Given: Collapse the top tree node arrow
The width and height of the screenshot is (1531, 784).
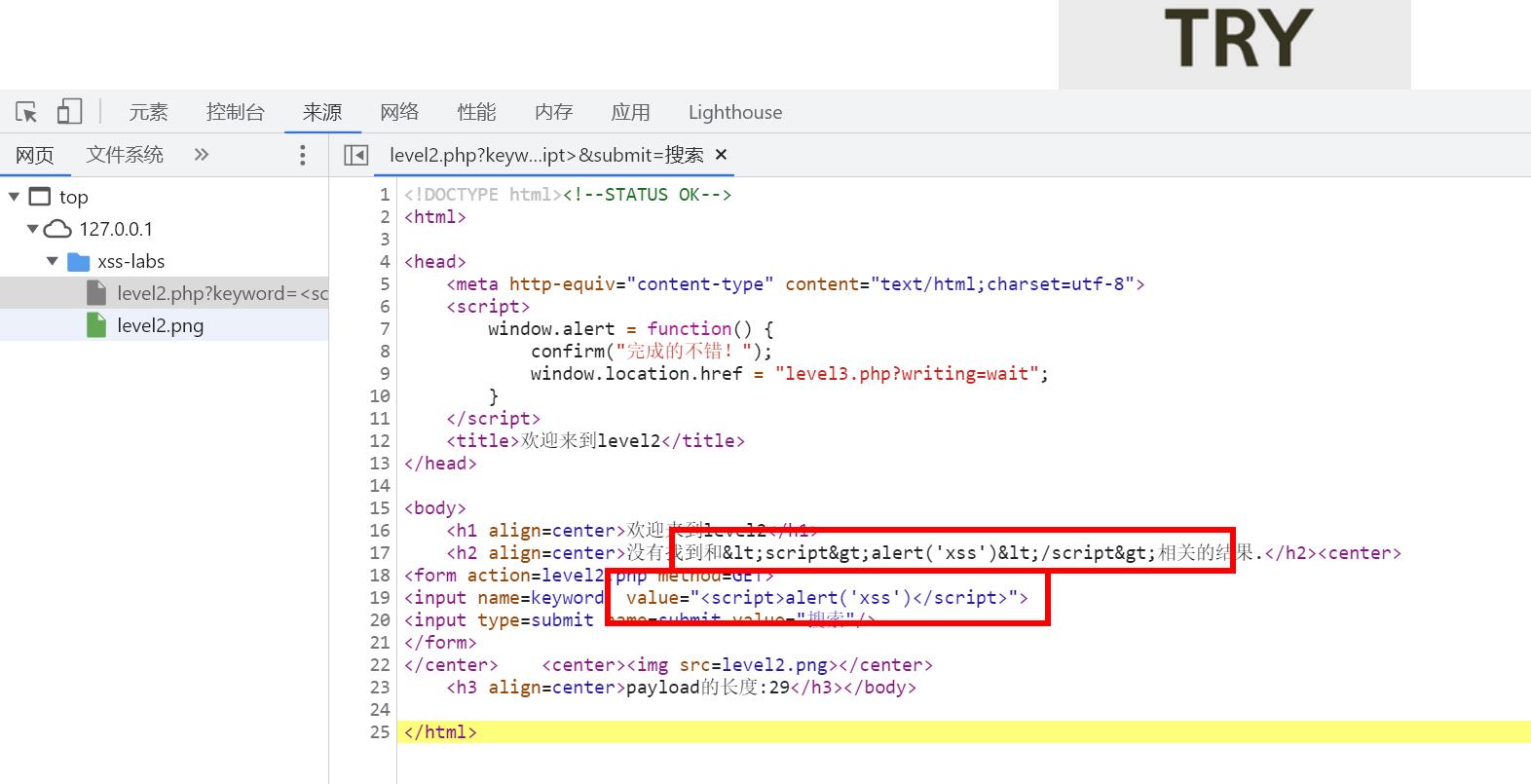Looking at the screenshot, I should click(x=14, y=197).
